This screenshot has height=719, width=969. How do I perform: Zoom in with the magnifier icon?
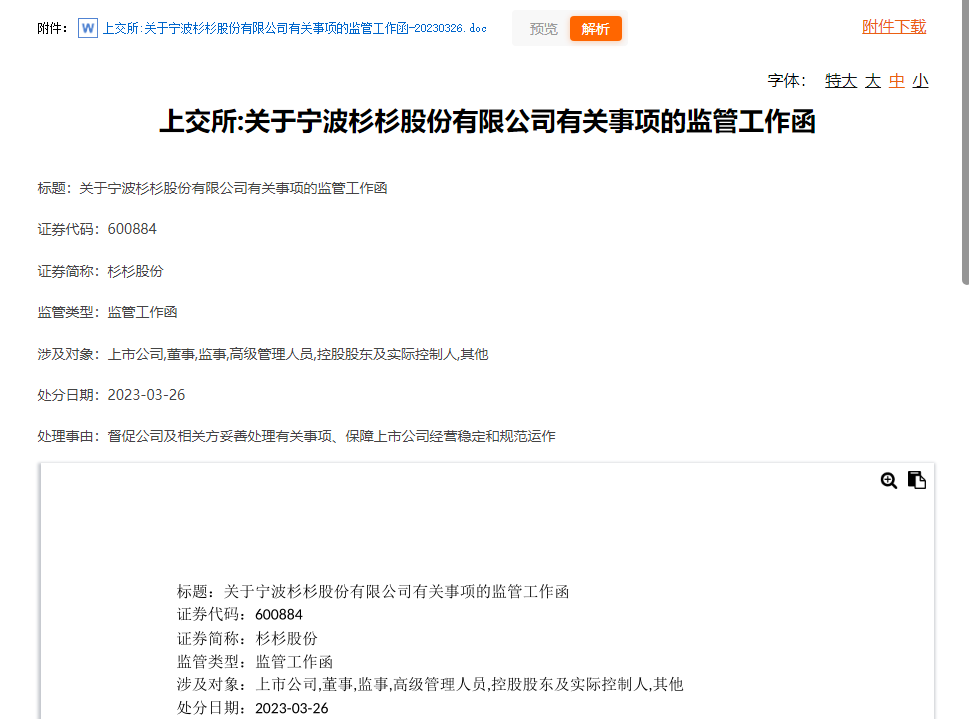click(x=888, y=481)
